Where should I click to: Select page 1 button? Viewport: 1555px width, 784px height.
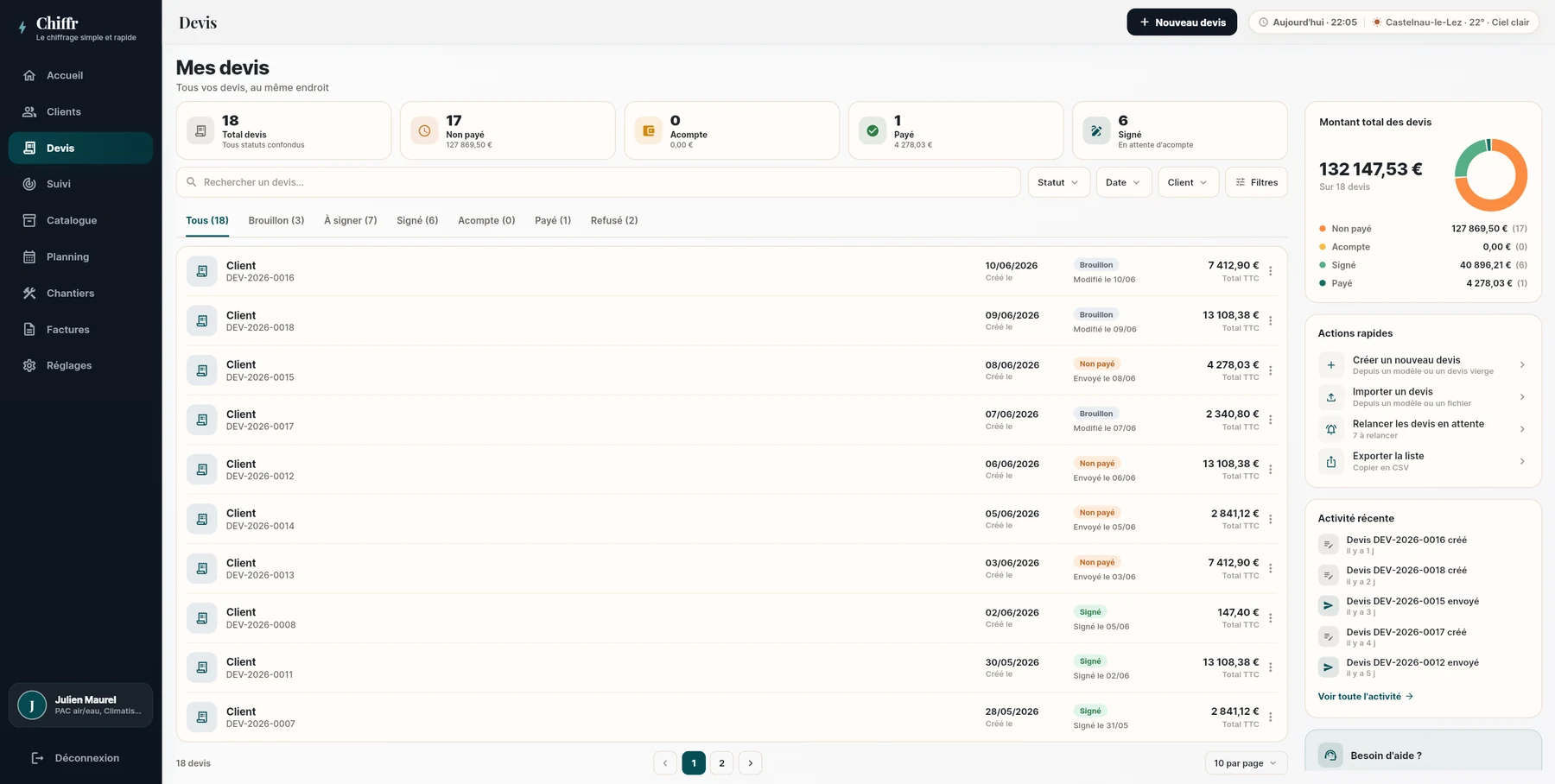coord(694,763)
